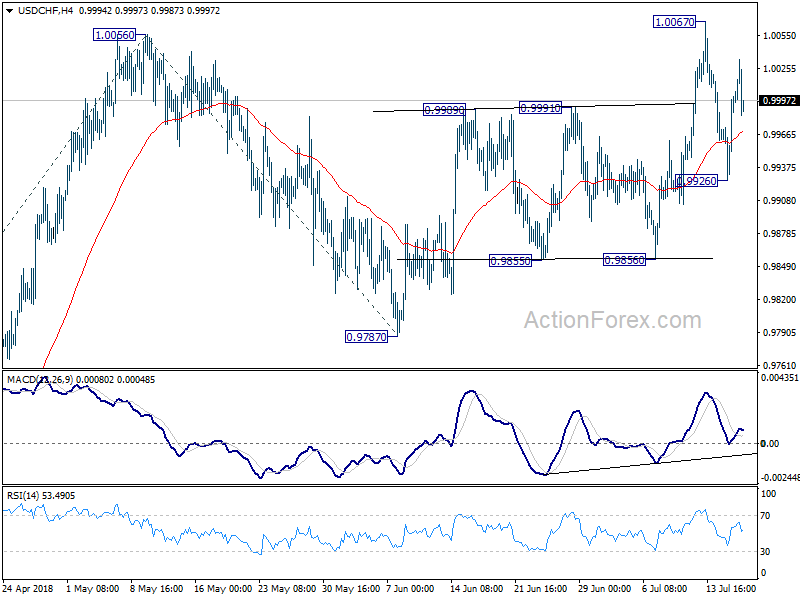The width and height of the screenshot is (800, 600).
Task: Select the RSI 70 level label
Action: point(765,516)
